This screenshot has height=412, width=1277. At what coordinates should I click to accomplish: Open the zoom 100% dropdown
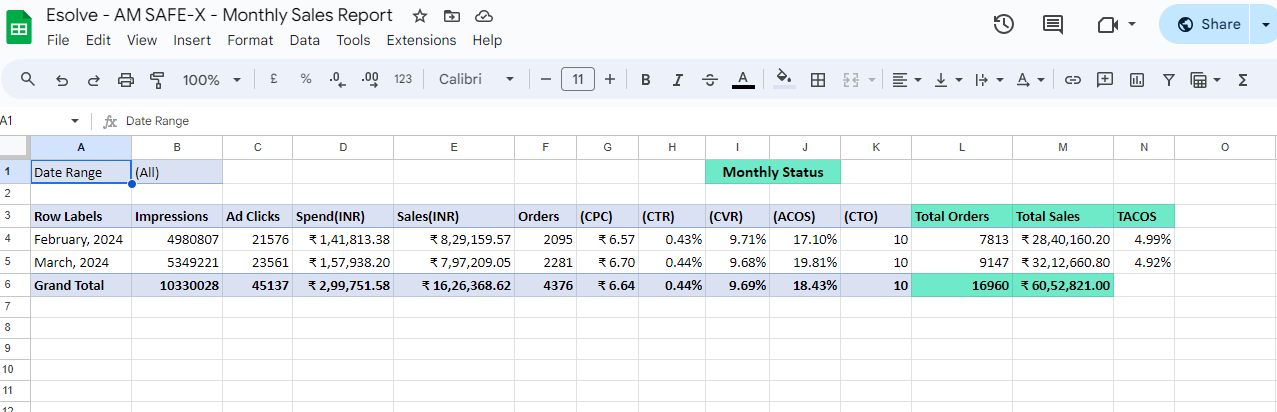pos(211,79)
